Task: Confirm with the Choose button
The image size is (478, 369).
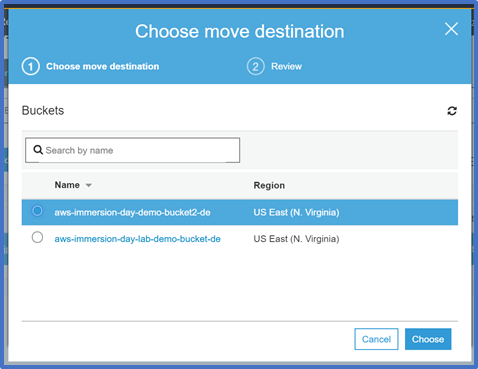Action: click(x=428, y=339)
